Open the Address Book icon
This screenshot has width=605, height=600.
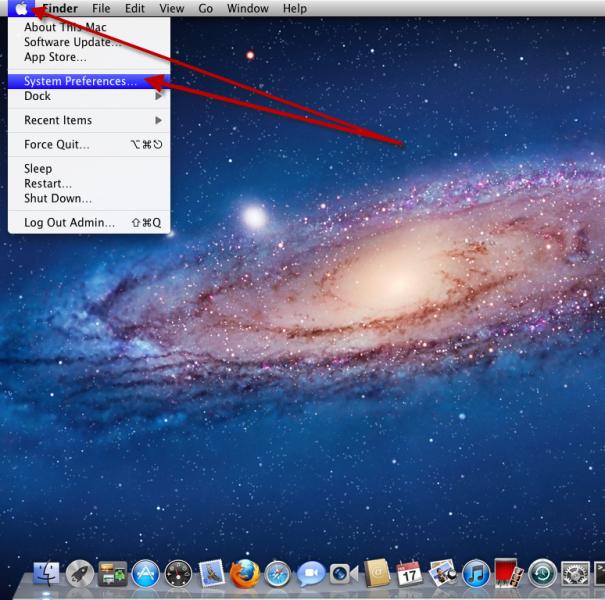376,575
